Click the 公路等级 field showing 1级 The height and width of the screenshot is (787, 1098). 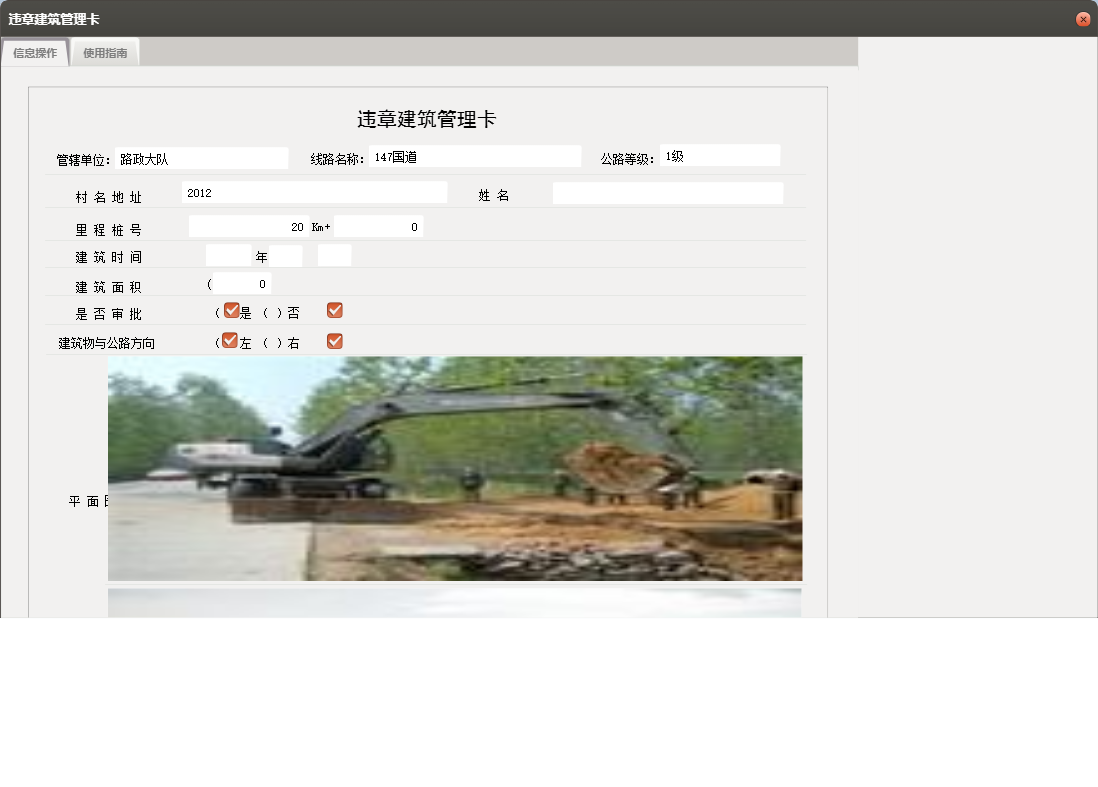click(719, 154)
